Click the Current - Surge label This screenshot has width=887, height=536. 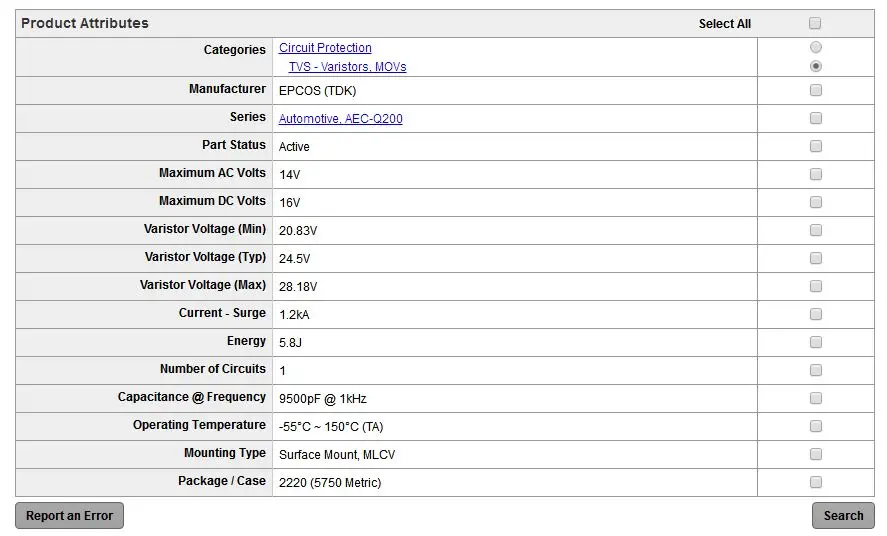(x=222, y=313)
